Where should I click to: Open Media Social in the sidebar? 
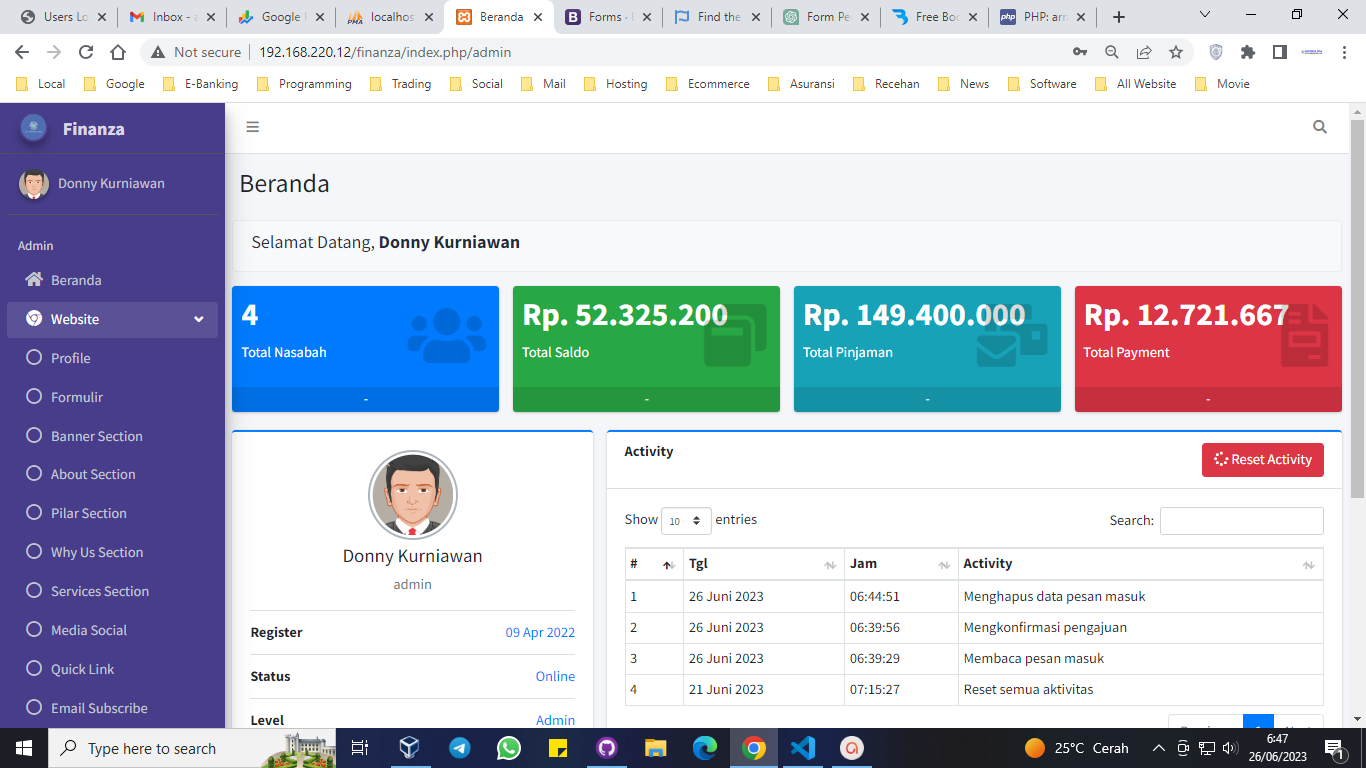(x=88, y=630)
